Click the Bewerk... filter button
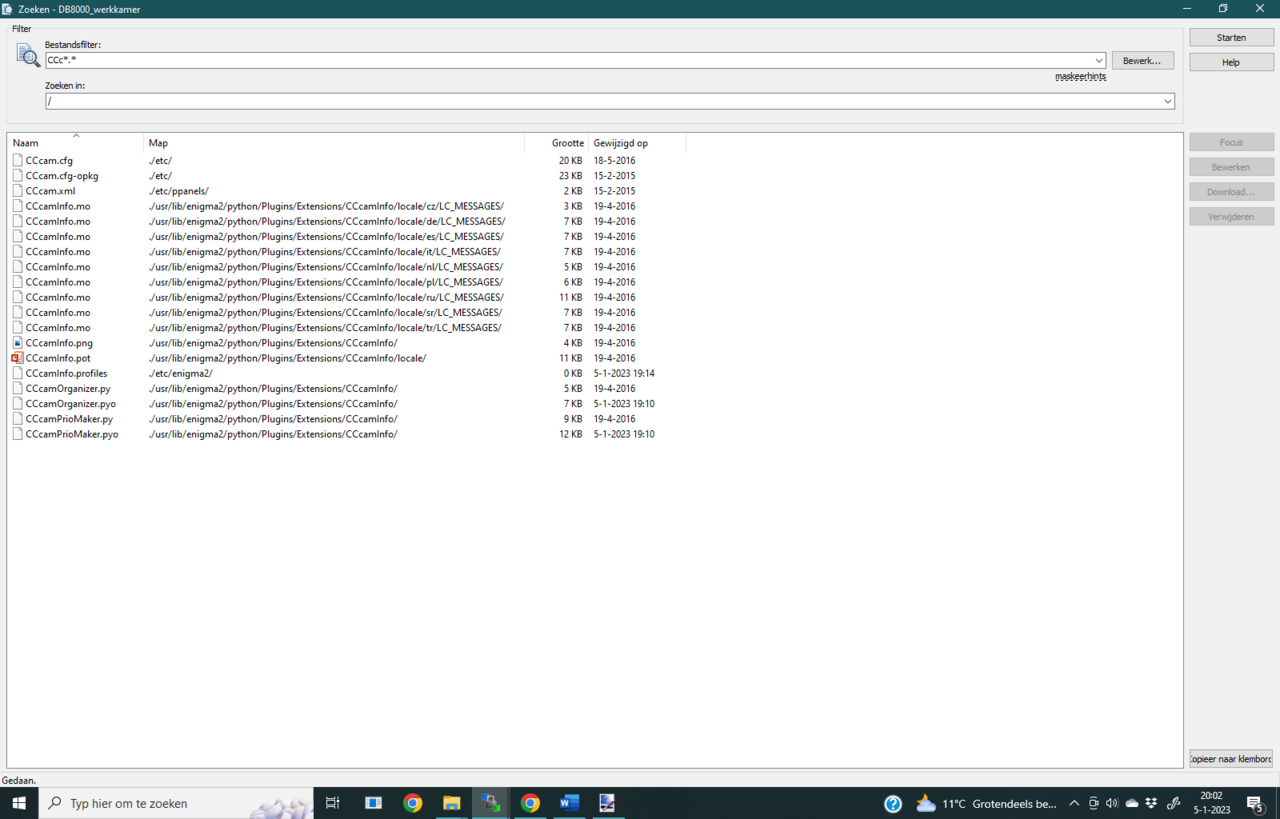 click(x=1142, y=61)
